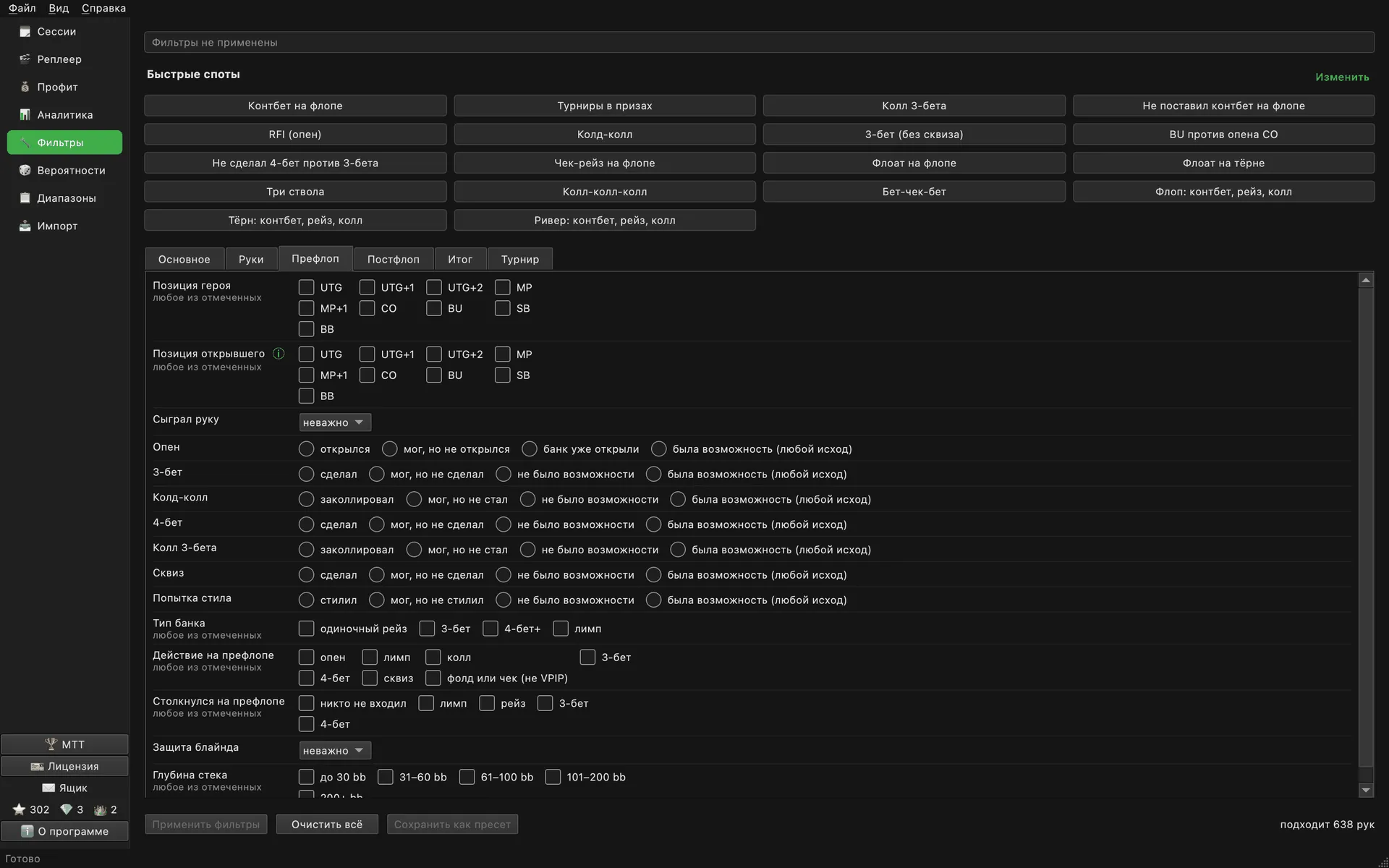This screenshot has height=868, width=1389.
Task: Click the scrollbar down arrow in filter panel
Action: pyautogui.click(x=1366, y=791)
